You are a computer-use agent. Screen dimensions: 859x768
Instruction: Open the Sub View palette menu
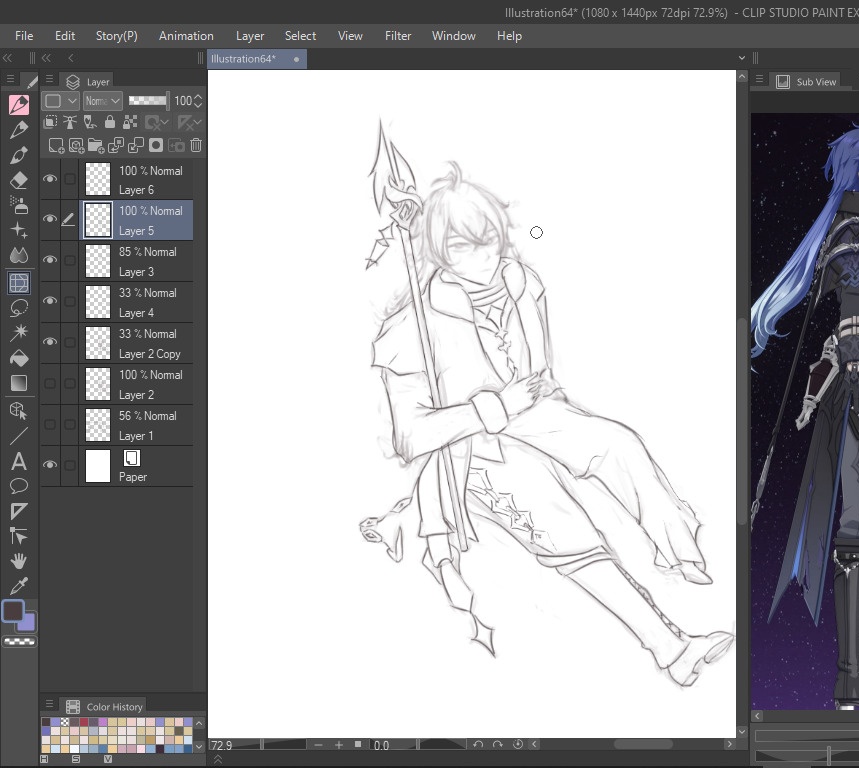[759, 79]
